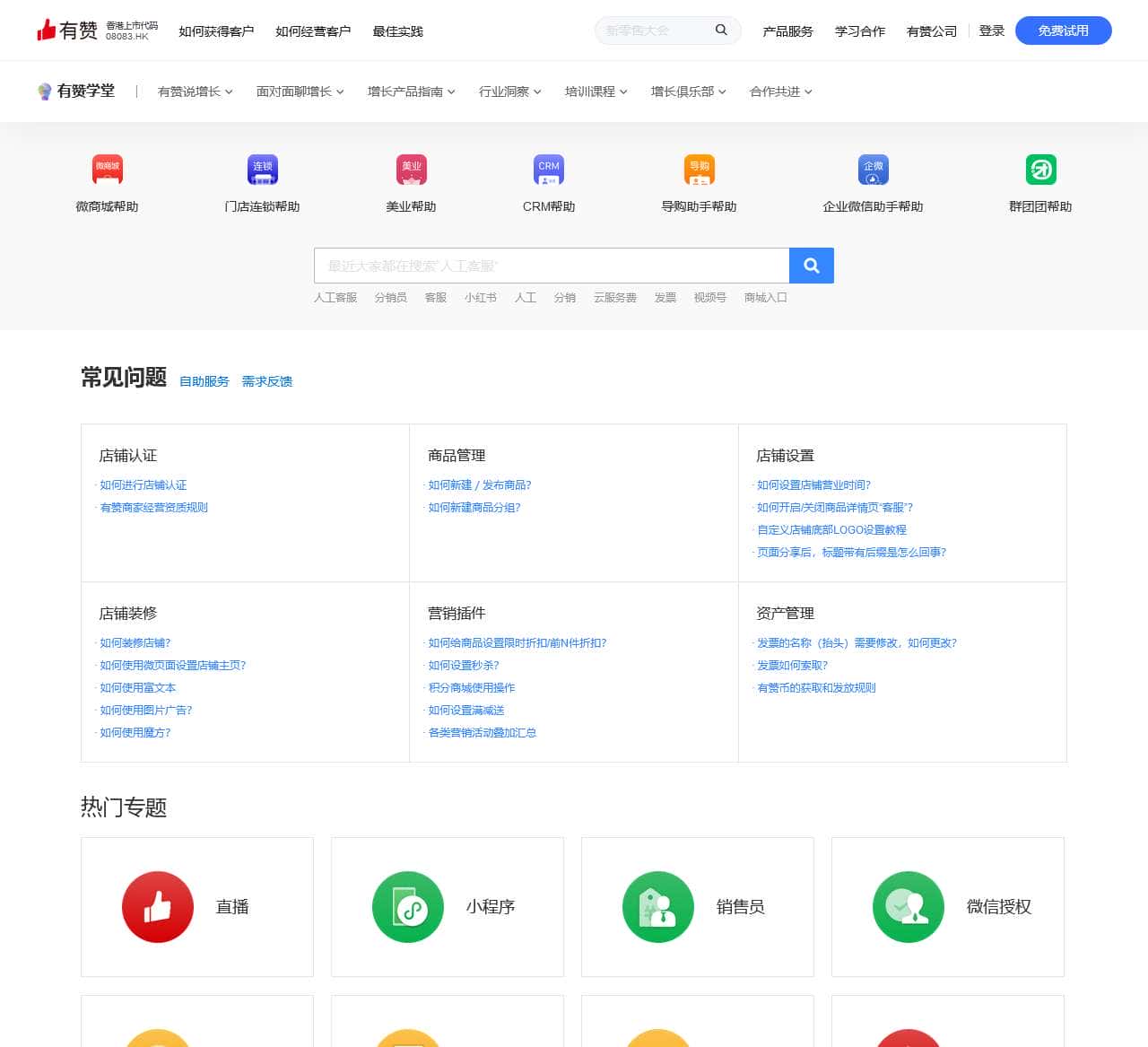The height and width of the screenshot is (1047, 1148).
Task: Select the 人工客服 search suggestion
Action: pos(335,298)
